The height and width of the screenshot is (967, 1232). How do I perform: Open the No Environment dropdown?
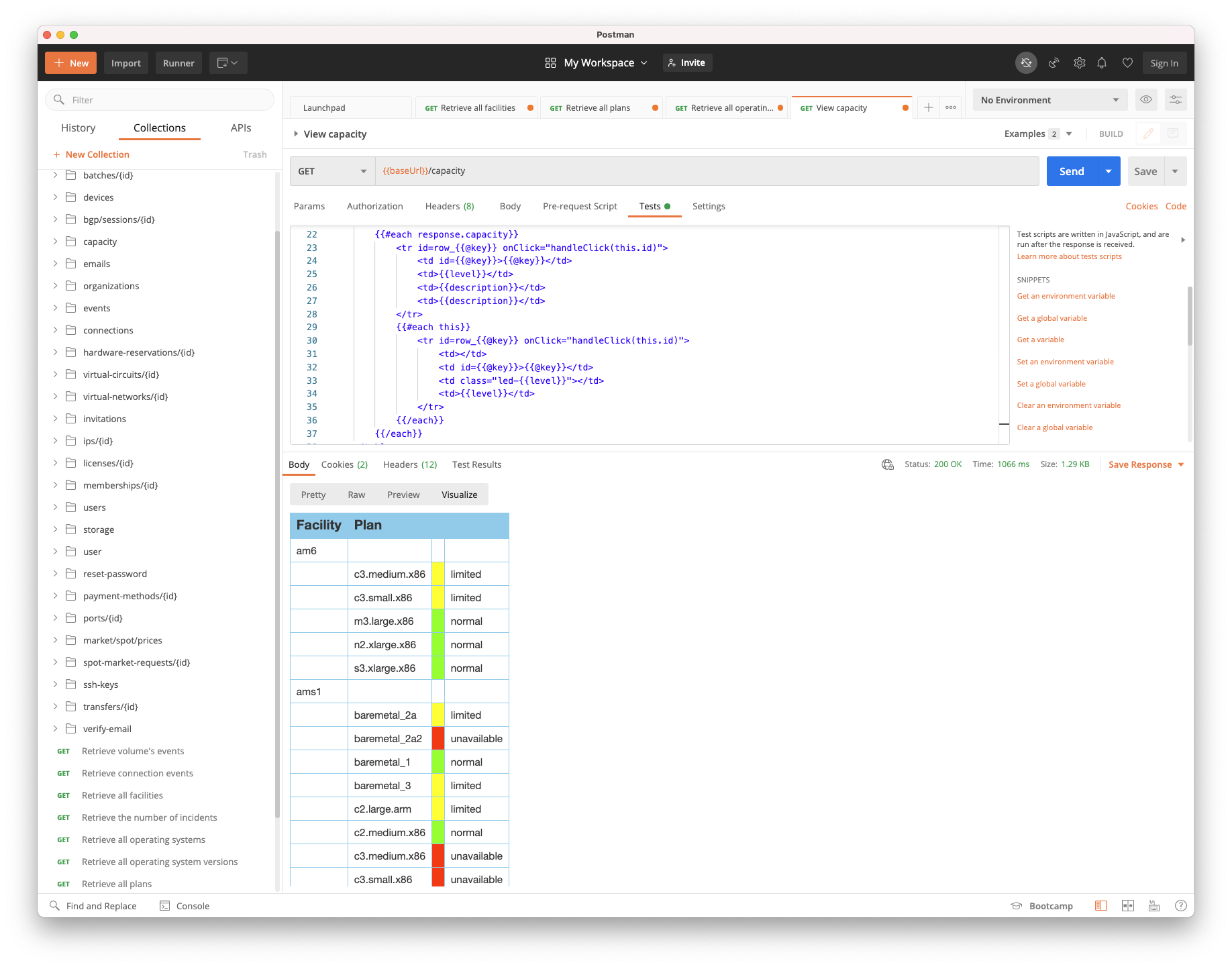[1050, 100]
